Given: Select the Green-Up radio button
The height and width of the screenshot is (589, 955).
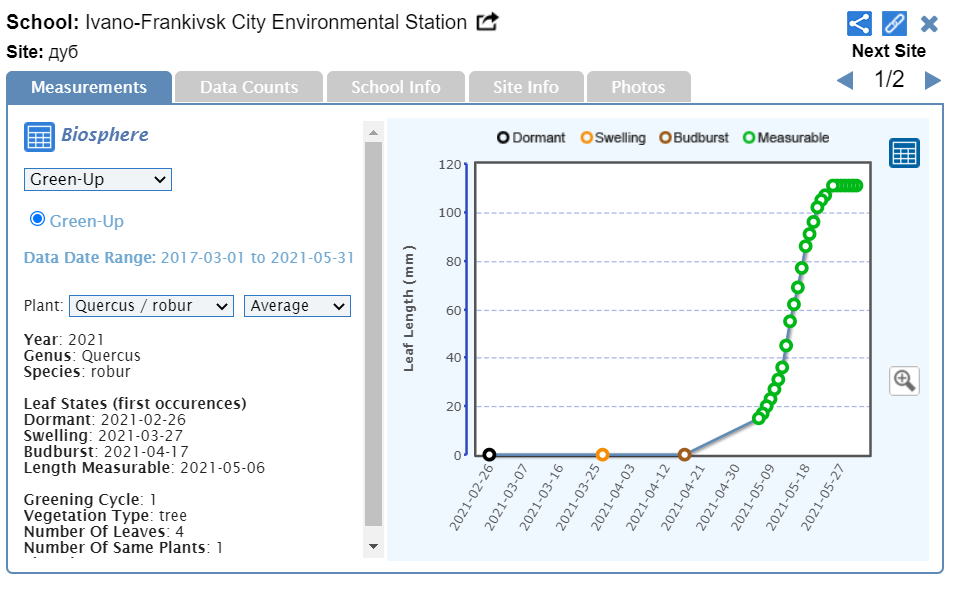Looking at the screenshot, I should (38, 219).
